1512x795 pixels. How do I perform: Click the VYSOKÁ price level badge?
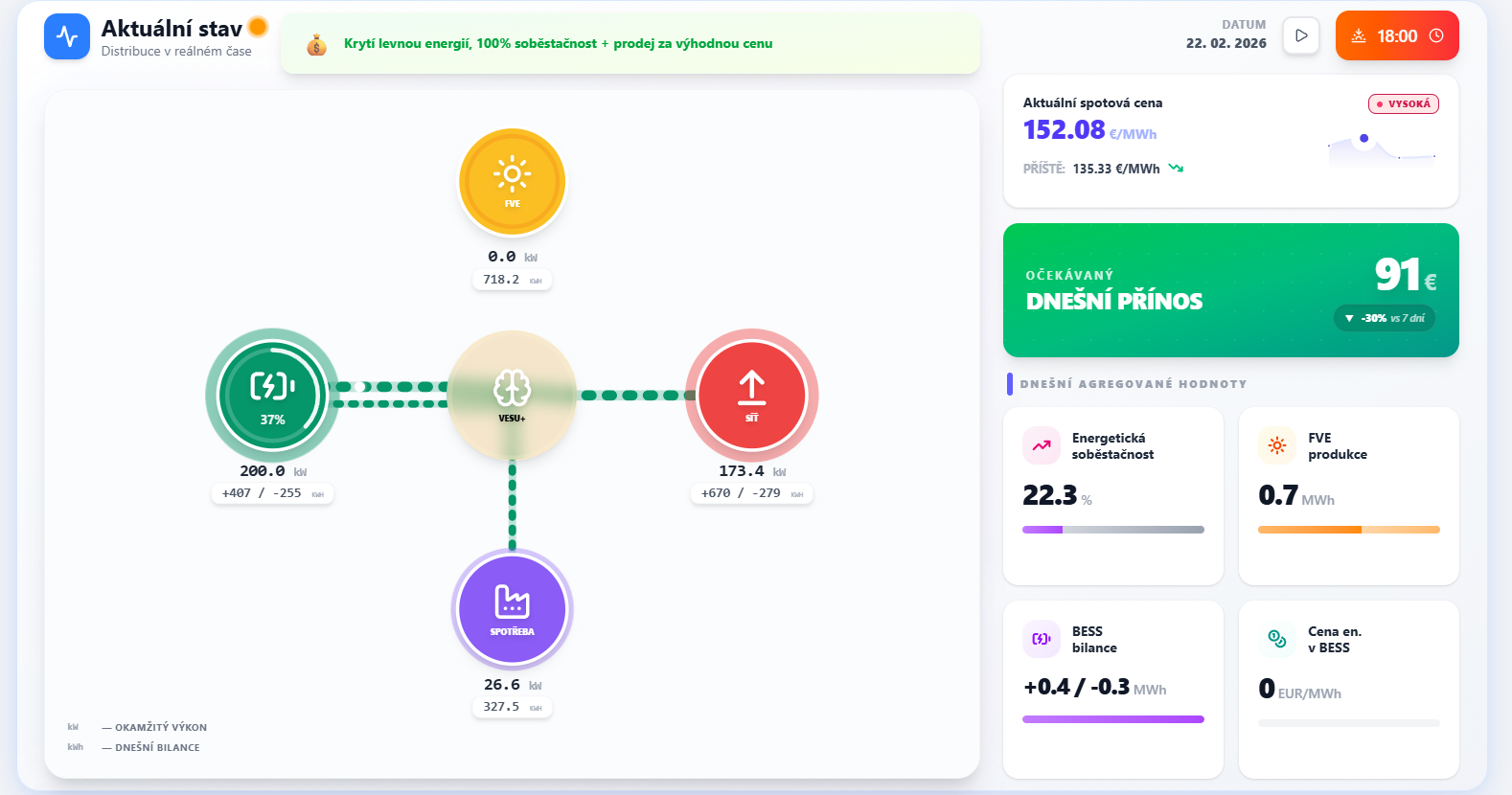tap(1403, 103)
